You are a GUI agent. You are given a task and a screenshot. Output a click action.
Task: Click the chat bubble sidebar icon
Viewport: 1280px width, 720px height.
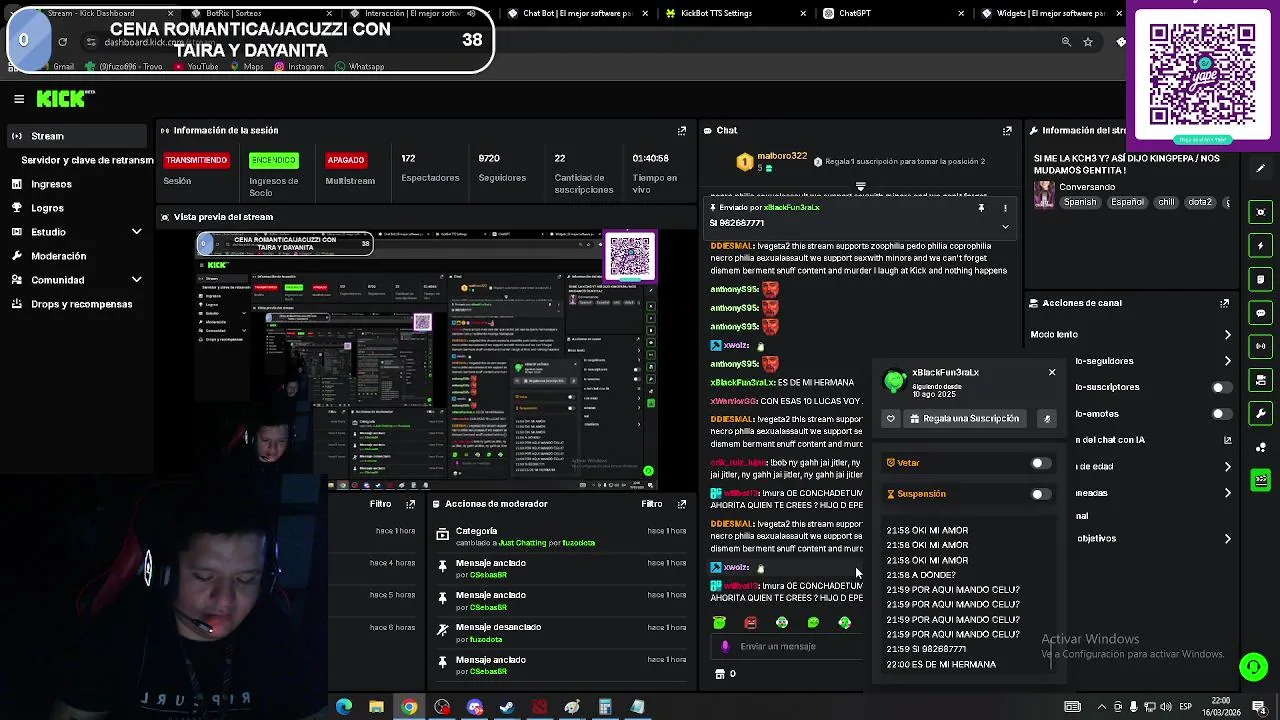coord(1261,313)
